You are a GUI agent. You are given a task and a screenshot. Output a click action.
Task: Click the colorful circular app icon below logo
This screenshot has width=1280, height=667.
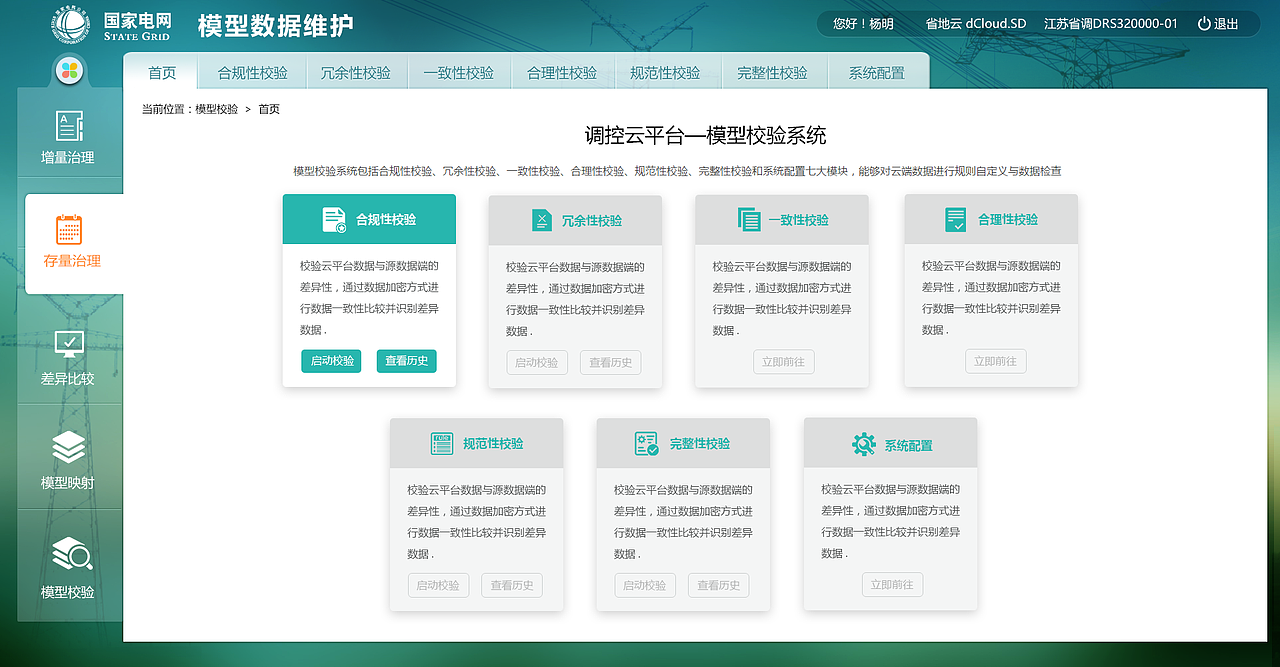coord(68,69)
